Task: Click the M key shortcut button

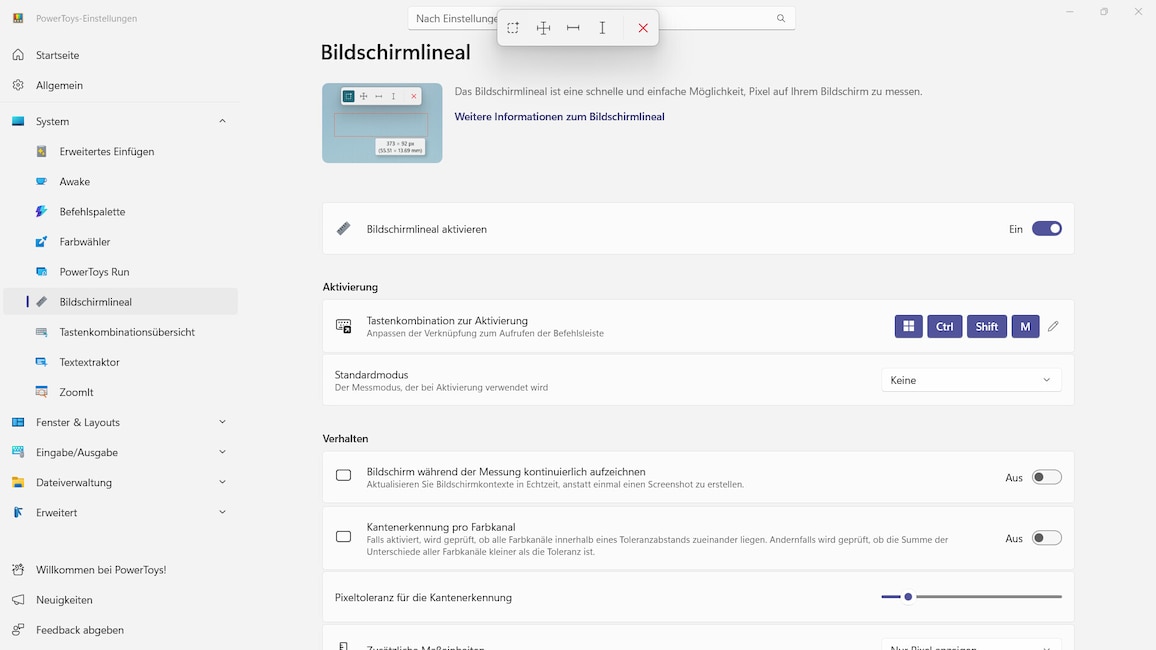Action: [1025, 326]
